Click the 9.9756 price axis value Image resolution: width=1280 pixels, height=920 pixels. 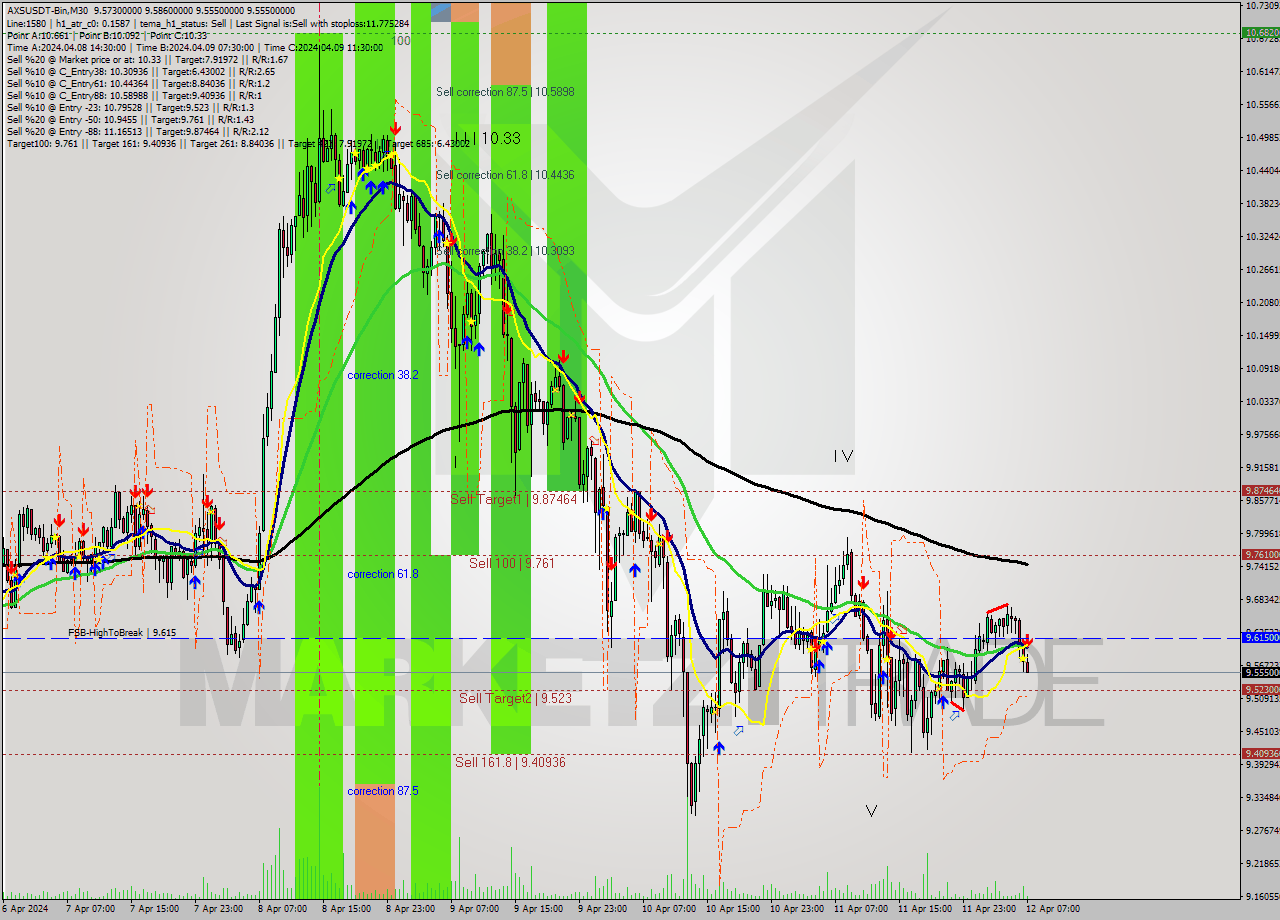point(1261,435)
